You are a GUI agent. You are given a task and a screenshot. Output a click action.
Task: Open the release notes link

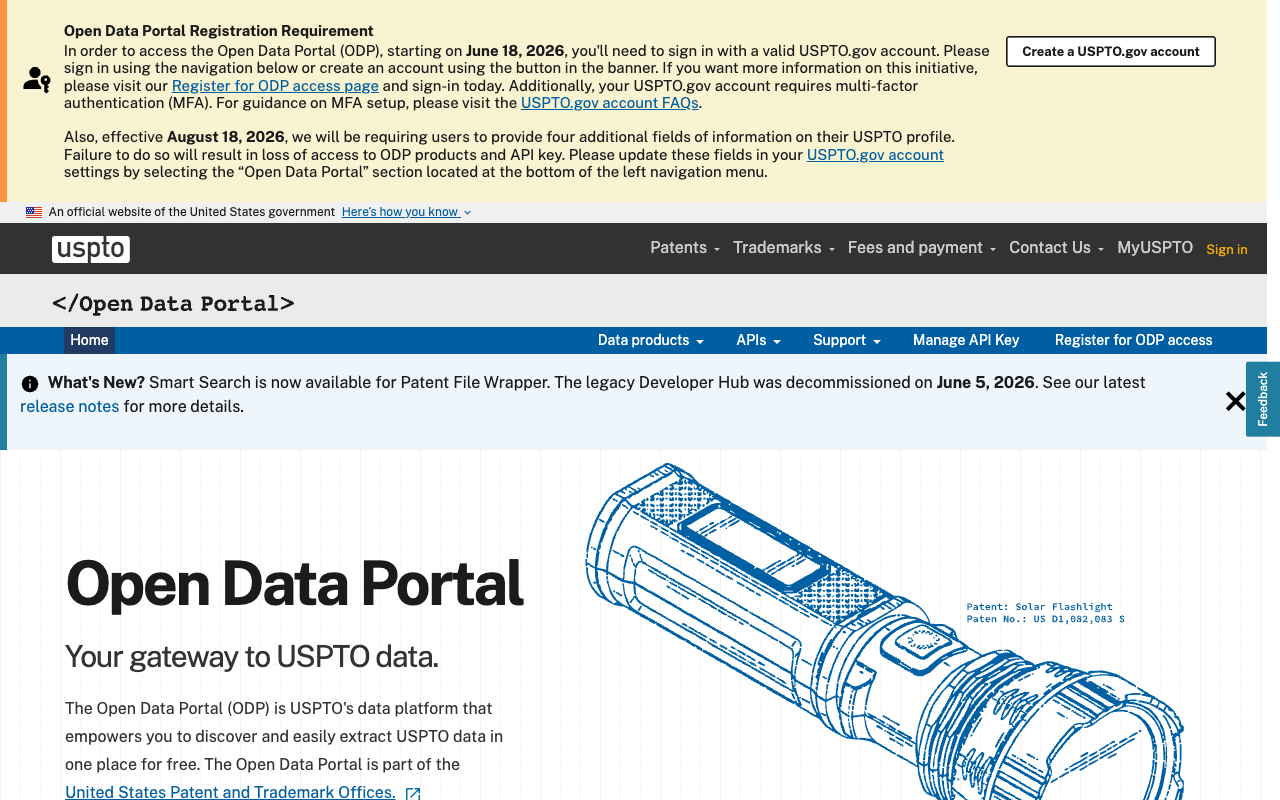pos(69,407)
